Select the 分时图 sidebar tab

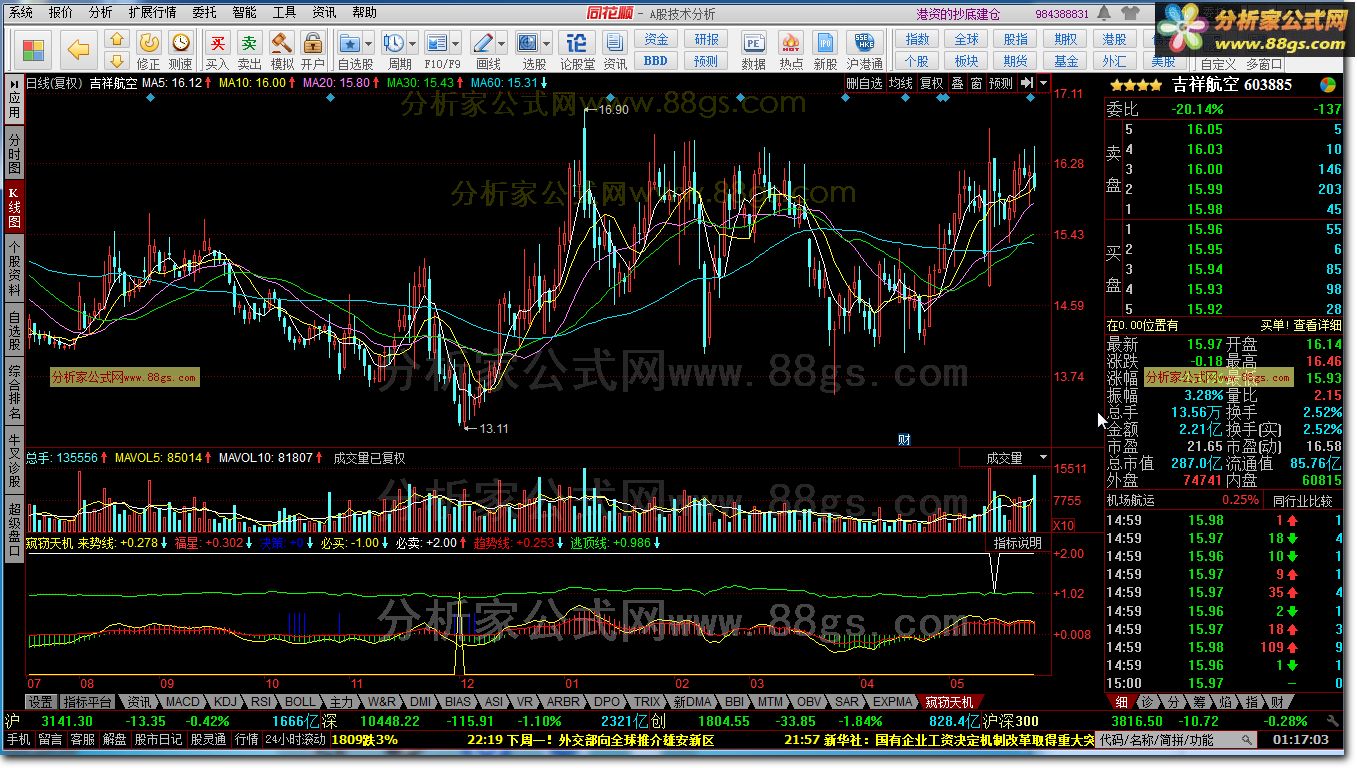pyautogui.click(x=14, y=152)
